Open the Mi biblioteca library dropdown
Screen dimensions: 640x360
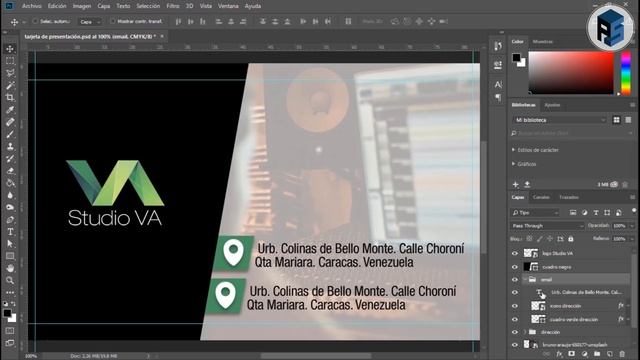[x=560, y=120]
